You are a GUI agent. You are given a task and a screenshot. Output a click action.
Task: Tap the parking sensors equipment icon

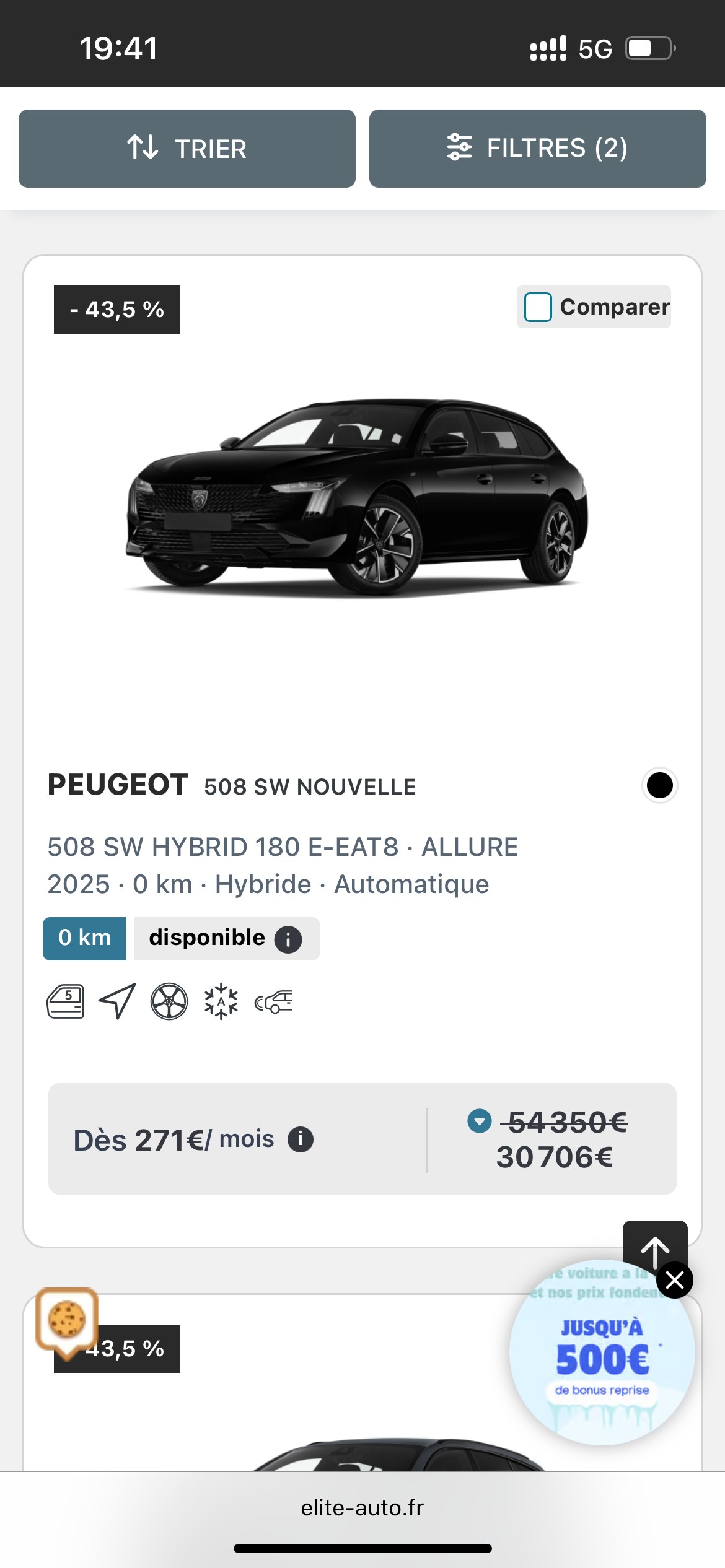click(x=273, y=1001)
